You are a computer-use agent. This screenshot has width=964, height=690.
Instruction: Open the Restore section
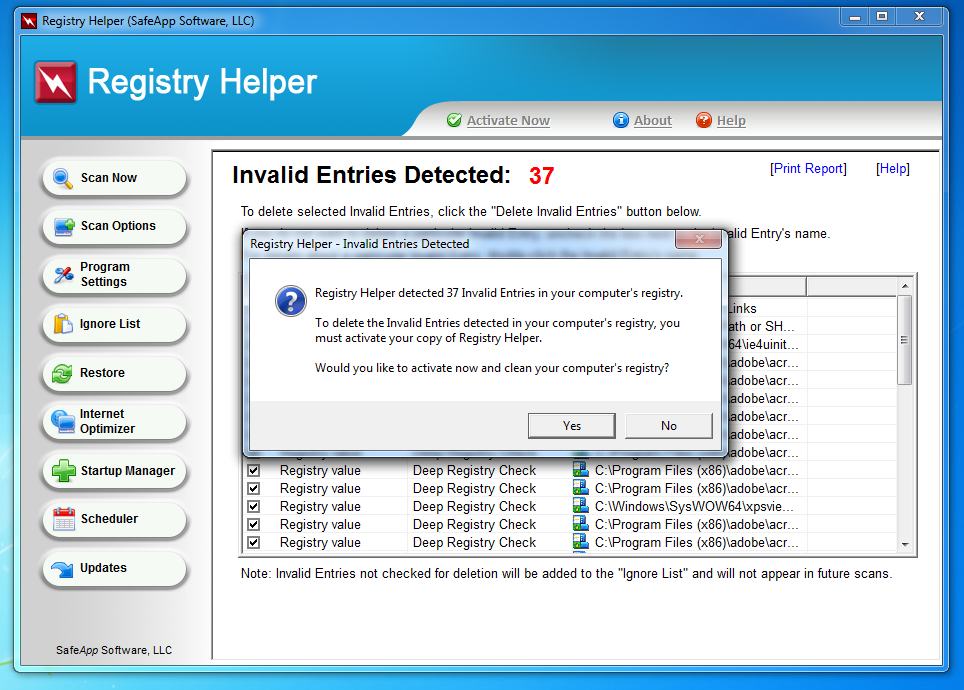114,373
